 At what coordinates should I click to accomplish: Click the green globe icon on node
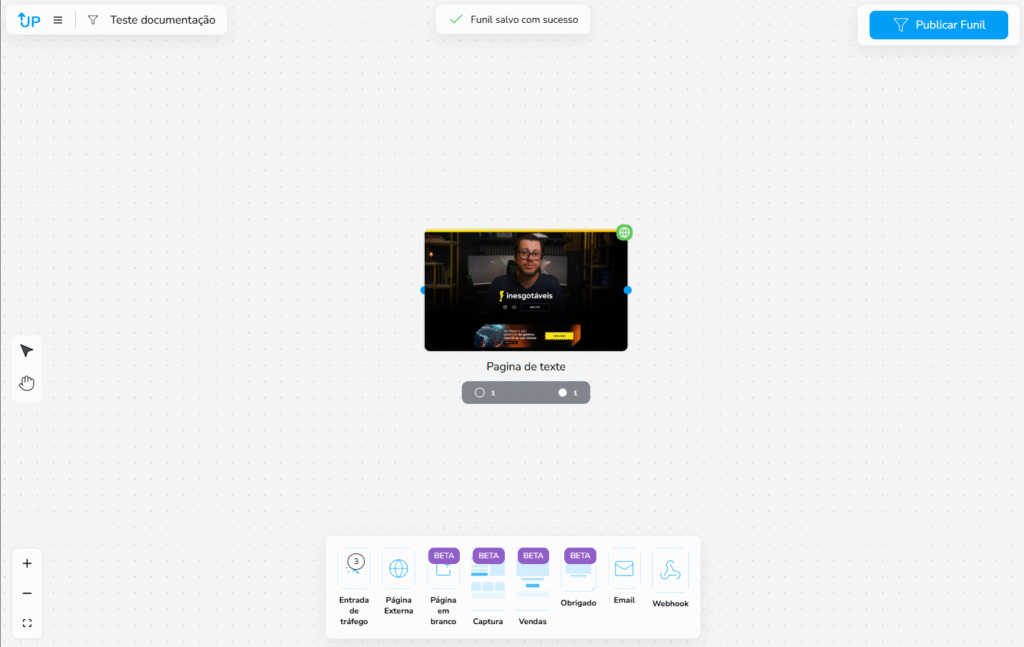(x=624, y=233)
